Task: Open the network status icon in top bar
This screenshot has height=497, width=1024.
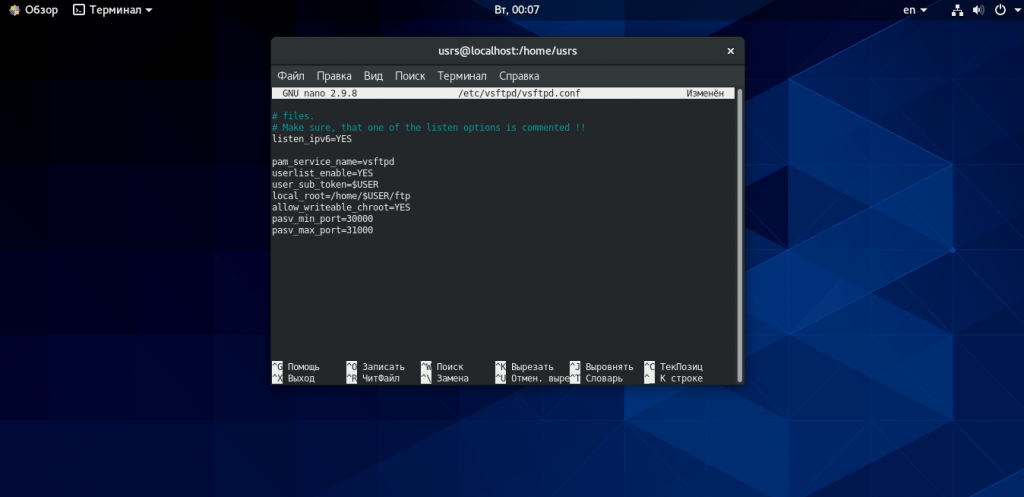Action: (x=957, y=10)
